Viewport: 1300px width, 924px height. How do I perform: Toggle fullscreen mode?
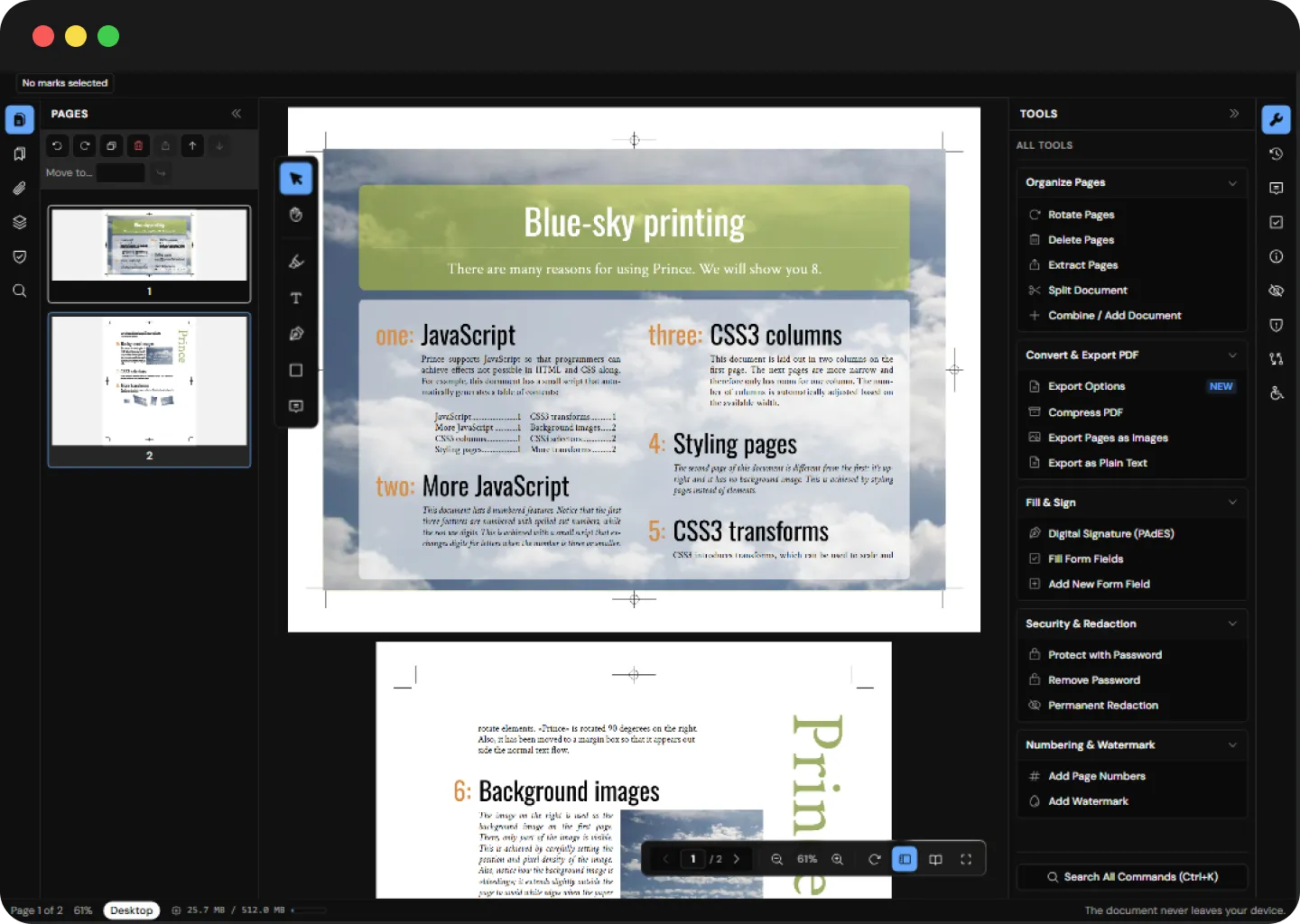pyautogui.click(x=966, y=859)
